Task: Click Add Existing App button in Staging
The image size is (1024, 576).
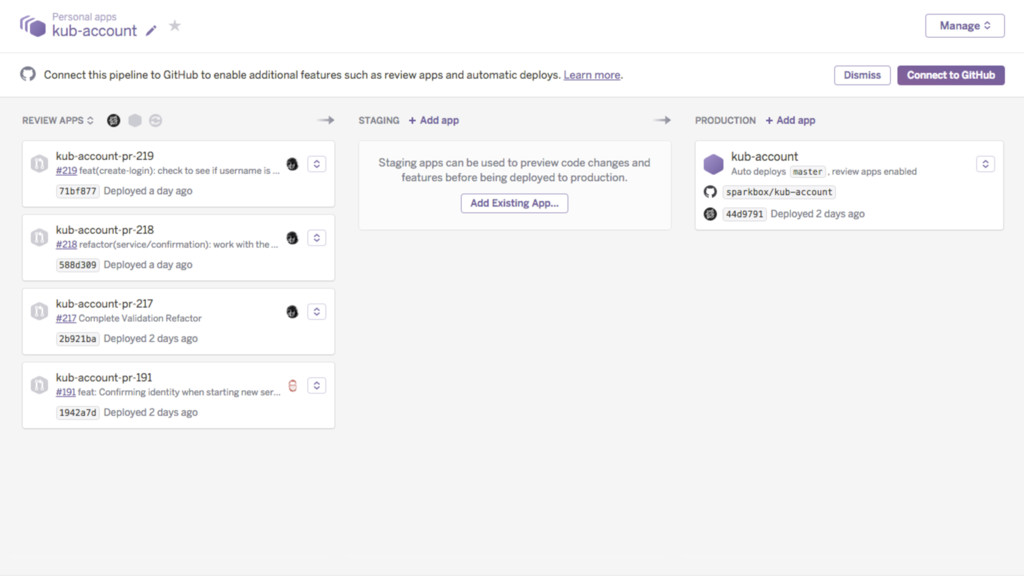Action: tap(514, 203)
